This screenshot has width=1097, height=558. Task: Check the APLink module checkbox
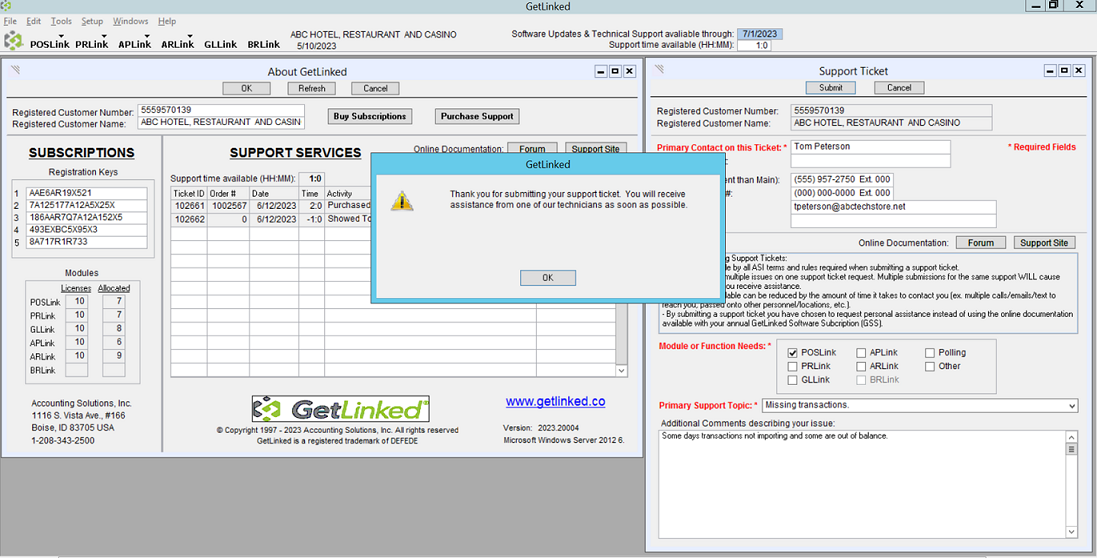(x=861, y=352)
